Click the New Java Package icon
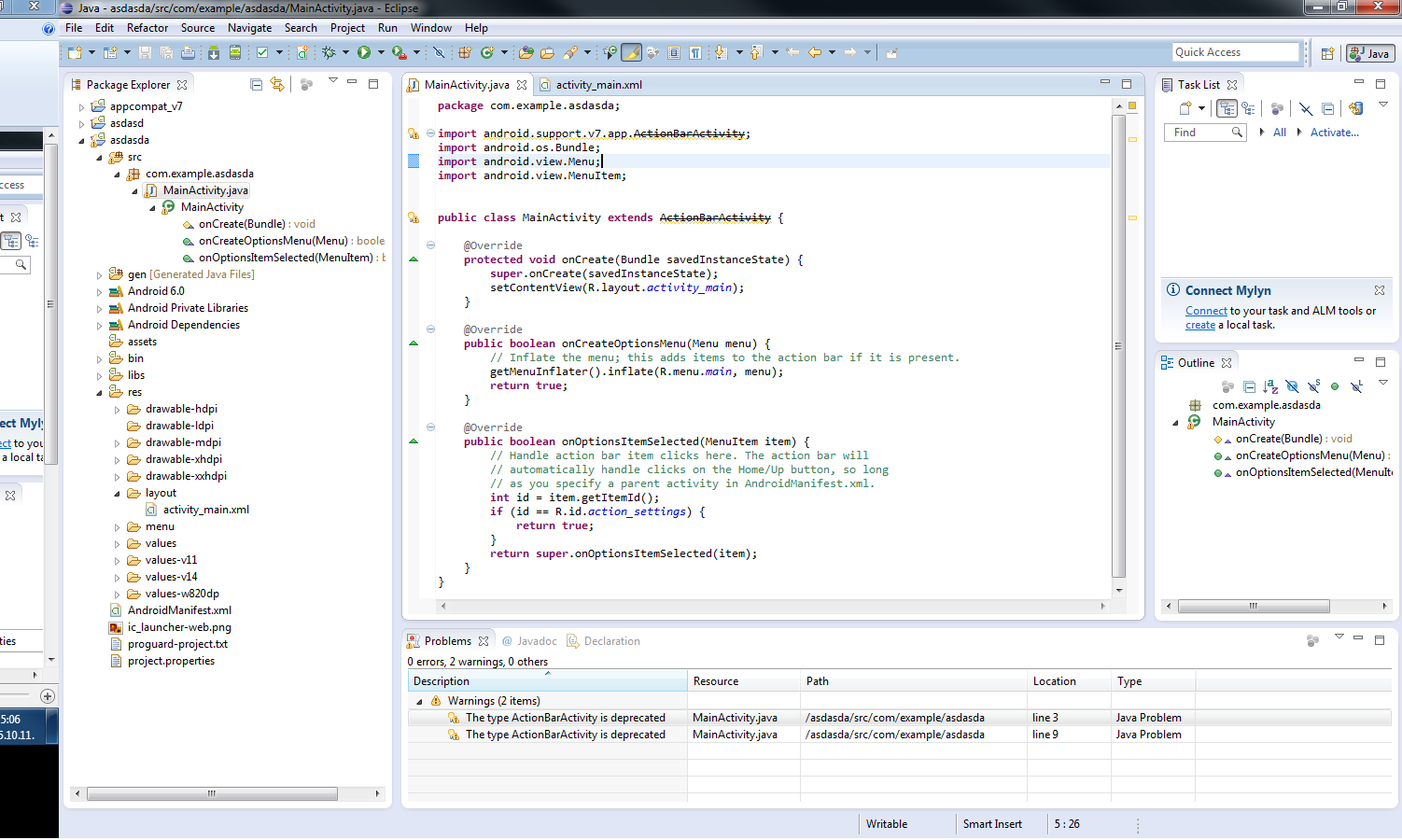The image size is (1402, 840). click(x=464, y=52)
